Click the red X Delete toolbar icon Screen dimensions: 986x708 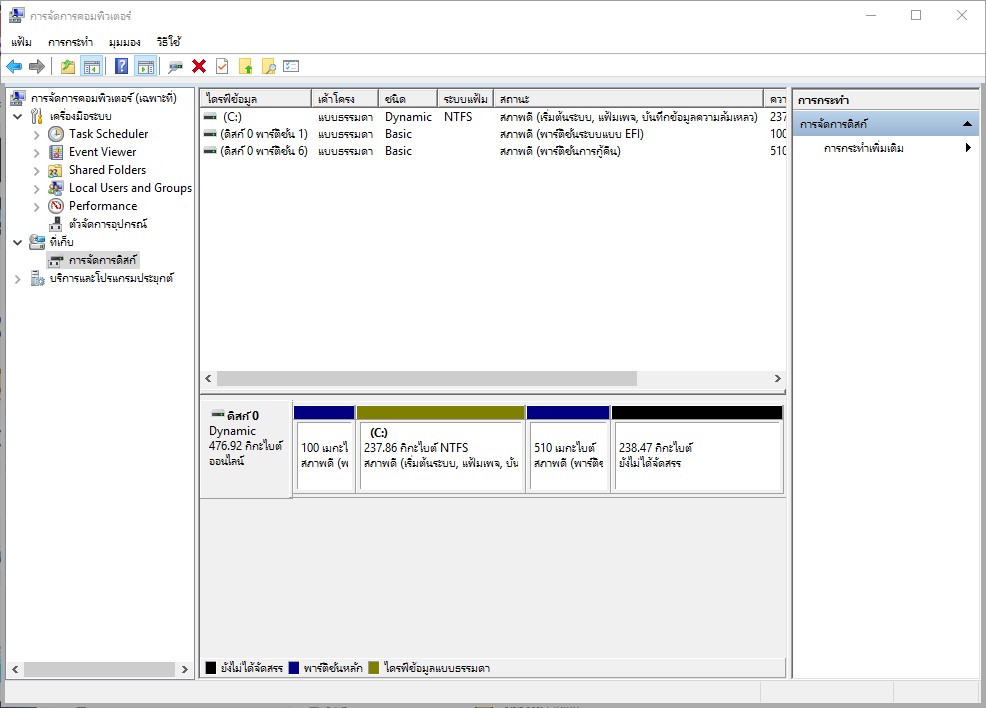[199, 66]
